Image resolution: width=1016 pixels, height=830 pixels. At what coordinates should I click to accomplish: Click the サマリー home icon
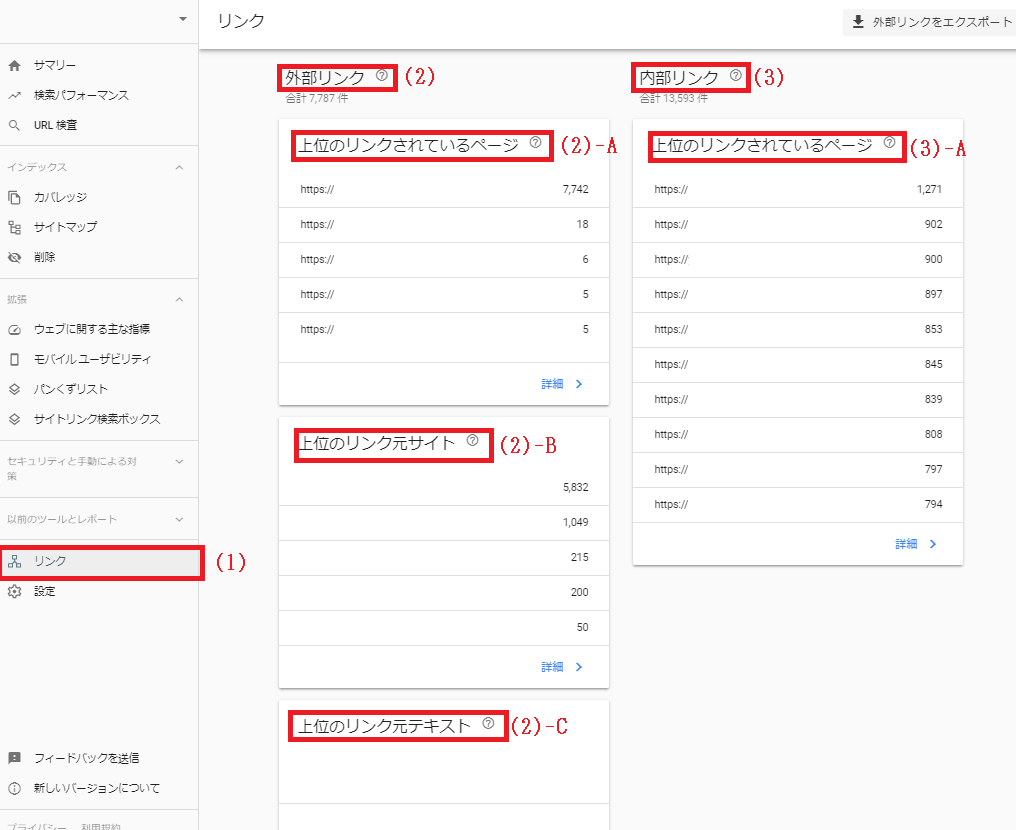pos(14,66)
